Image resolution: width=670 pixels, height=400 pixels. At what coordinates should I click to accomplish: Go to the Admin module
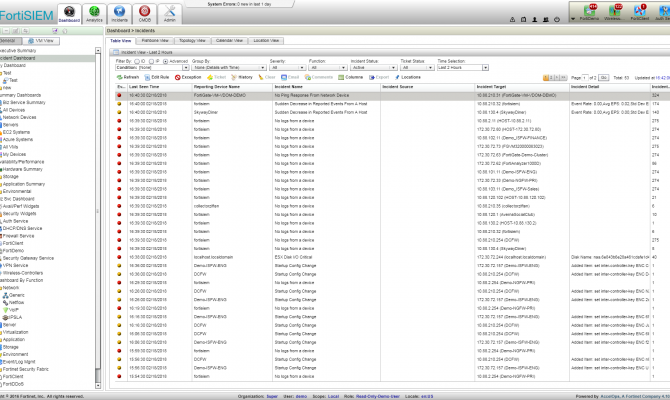click(x=170, y=12)
